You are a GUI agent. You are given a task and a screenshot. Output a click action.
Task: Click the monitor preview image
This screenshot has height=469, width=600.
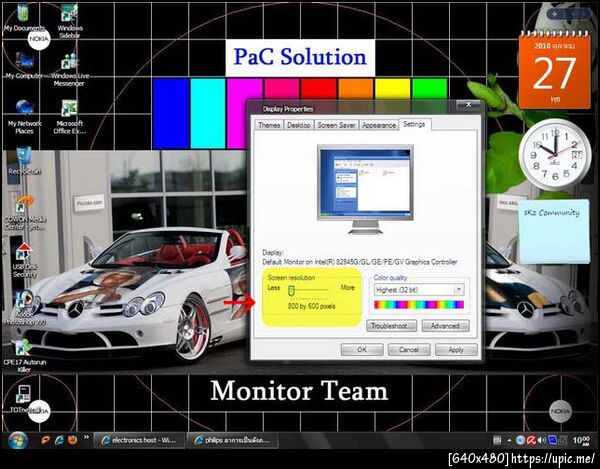[x=365, y=189]
